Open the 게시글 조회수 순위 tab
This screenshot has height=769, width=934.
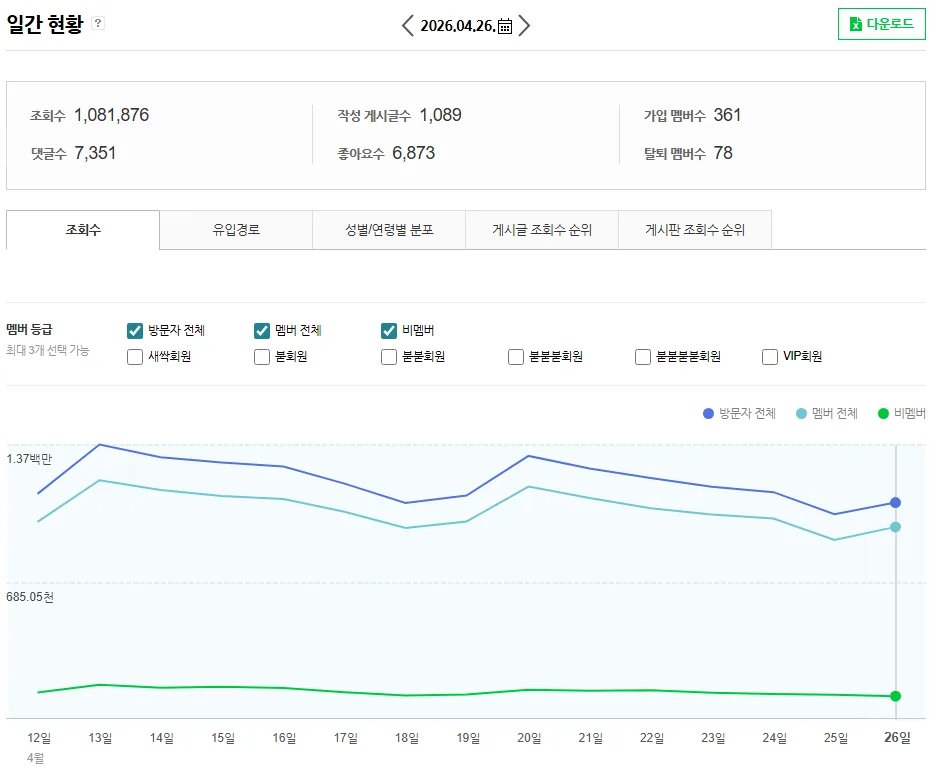point(542,230)
